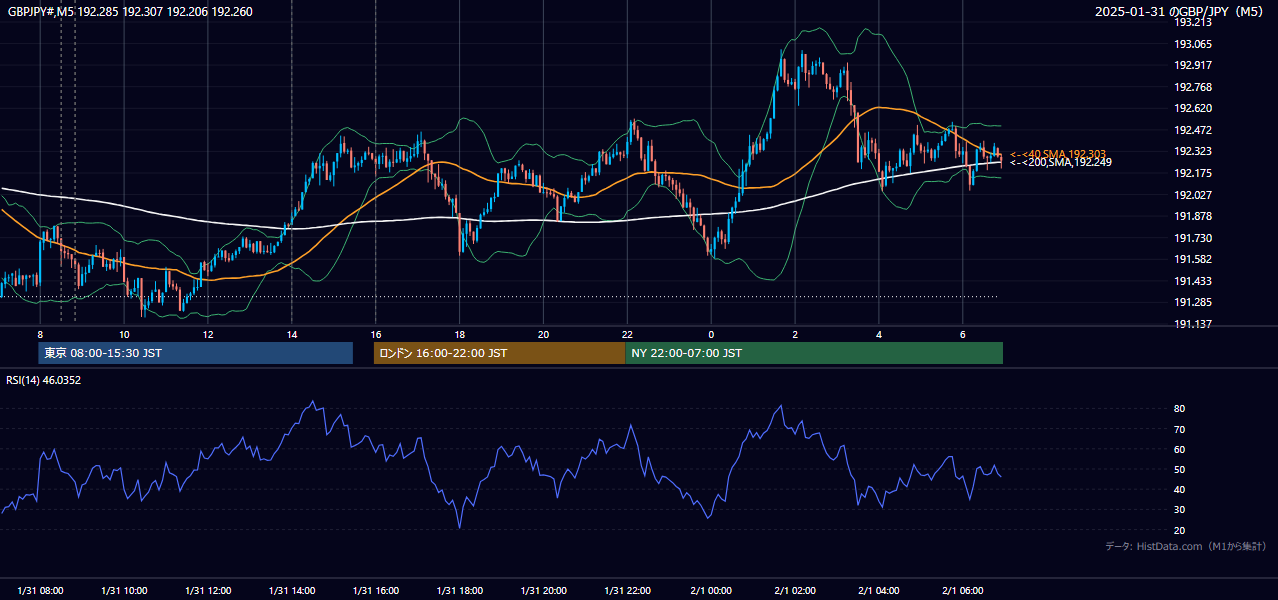The image size is (1278, 600).
Task: Select the ロンドン 16:00-22:00 JST session bar
Action: tap(499, 353)
